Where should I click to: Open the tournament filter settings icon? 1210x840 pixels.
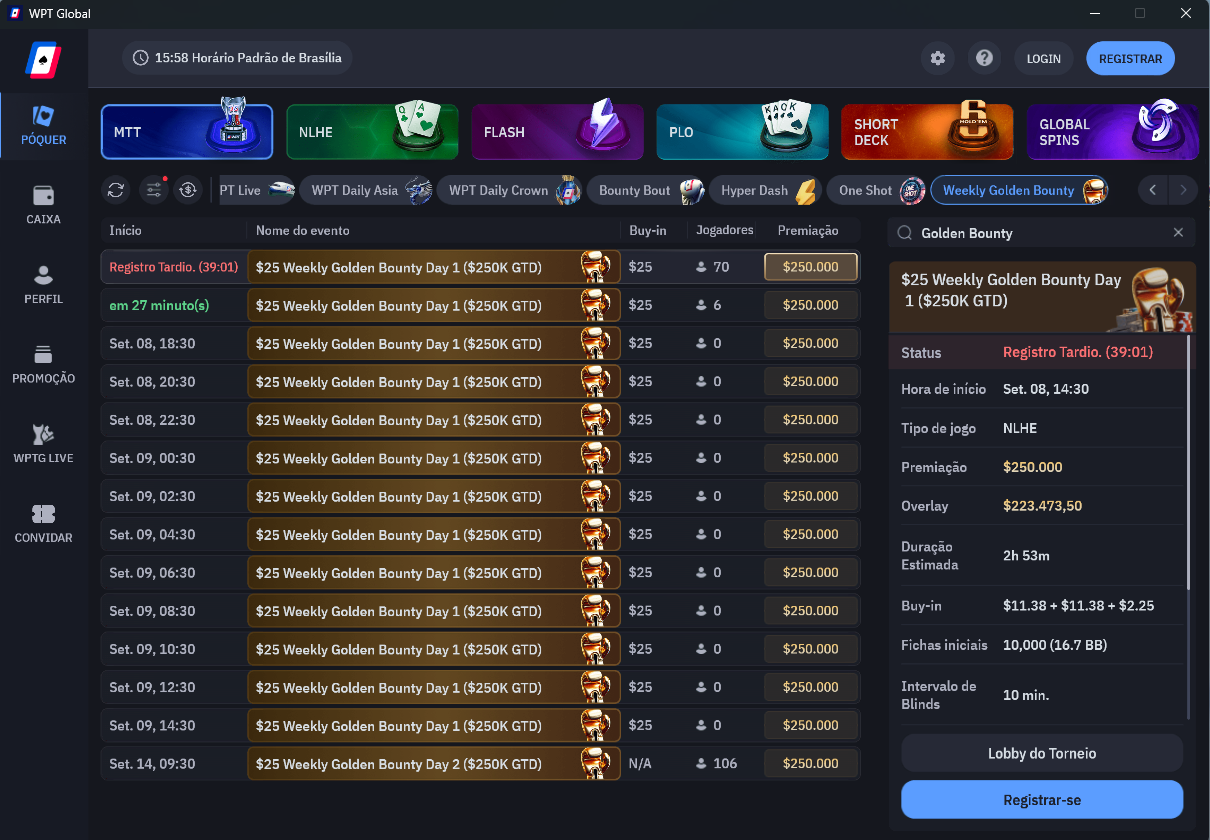click(152, 190)
